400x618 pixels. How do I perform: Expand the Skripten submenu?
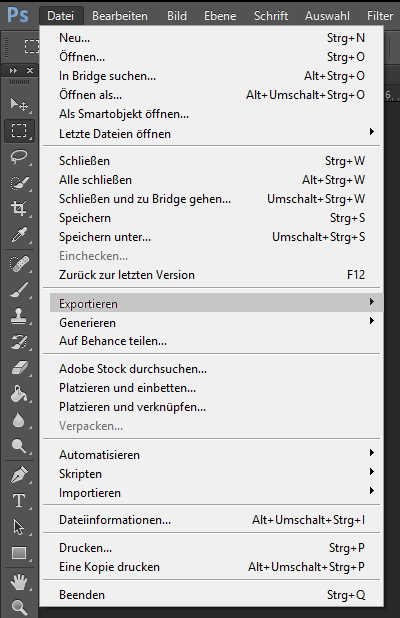click(215, 473)
